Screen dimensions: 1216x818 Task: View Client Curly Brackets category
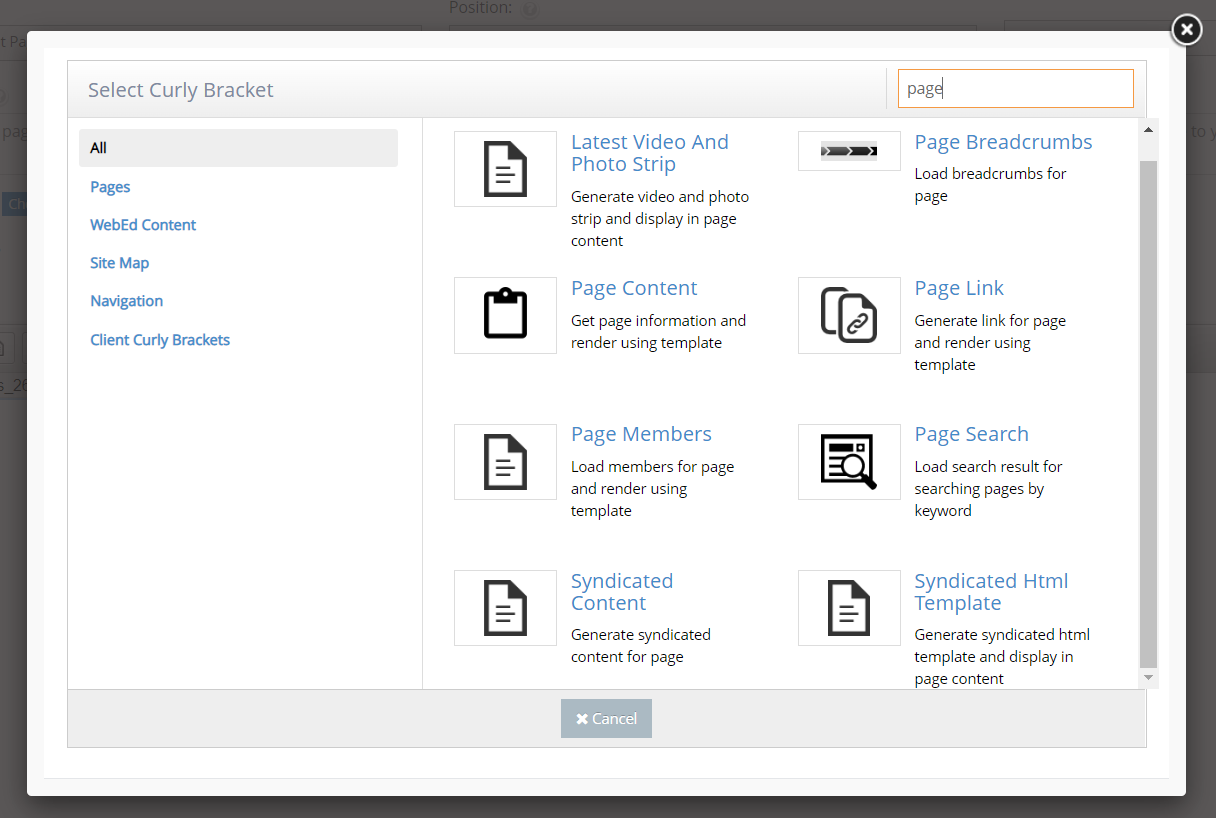(x=160, y=340)
